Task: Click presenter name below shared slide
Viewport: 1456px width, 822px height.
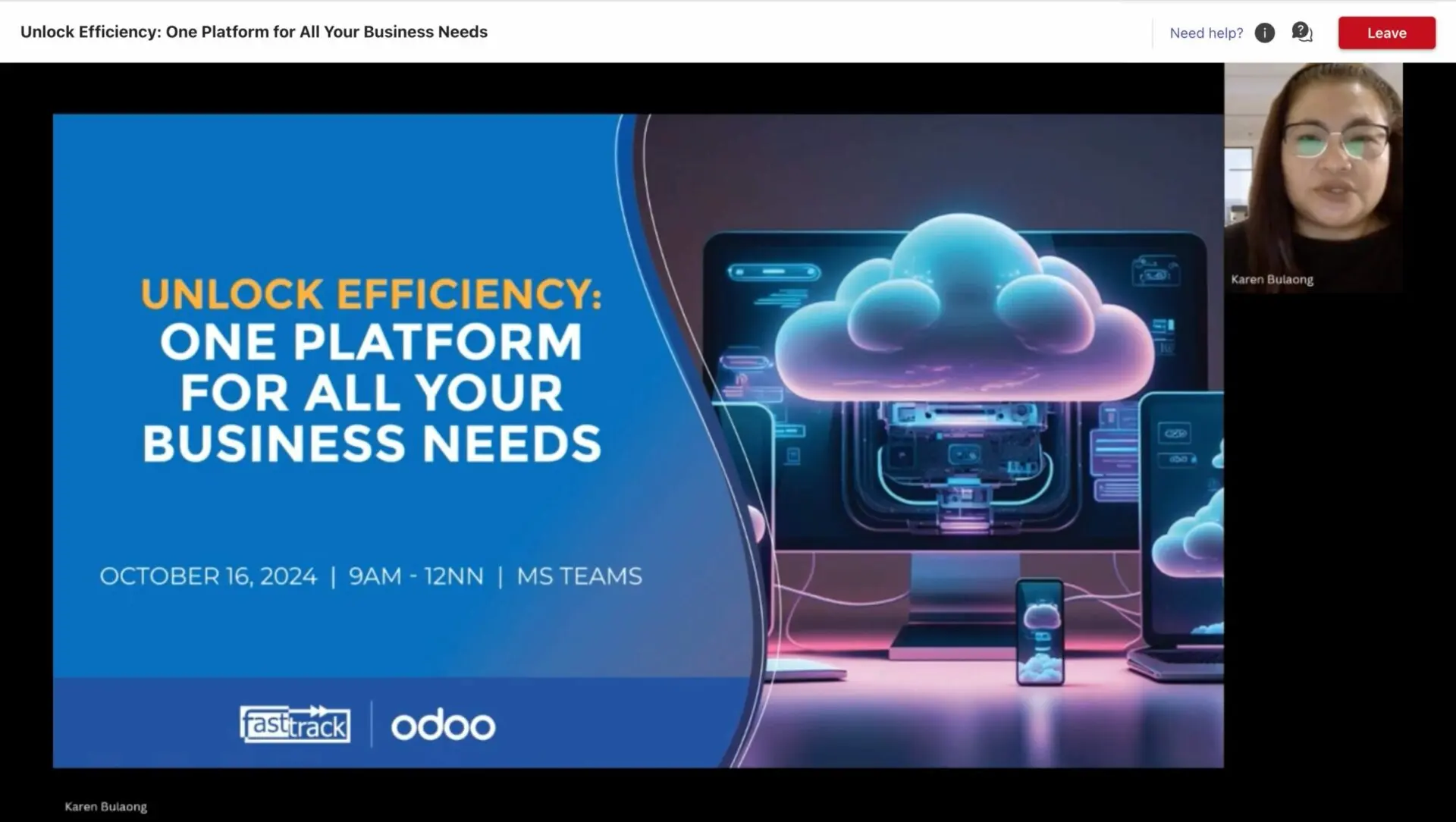Action: [x=105, y=806]
